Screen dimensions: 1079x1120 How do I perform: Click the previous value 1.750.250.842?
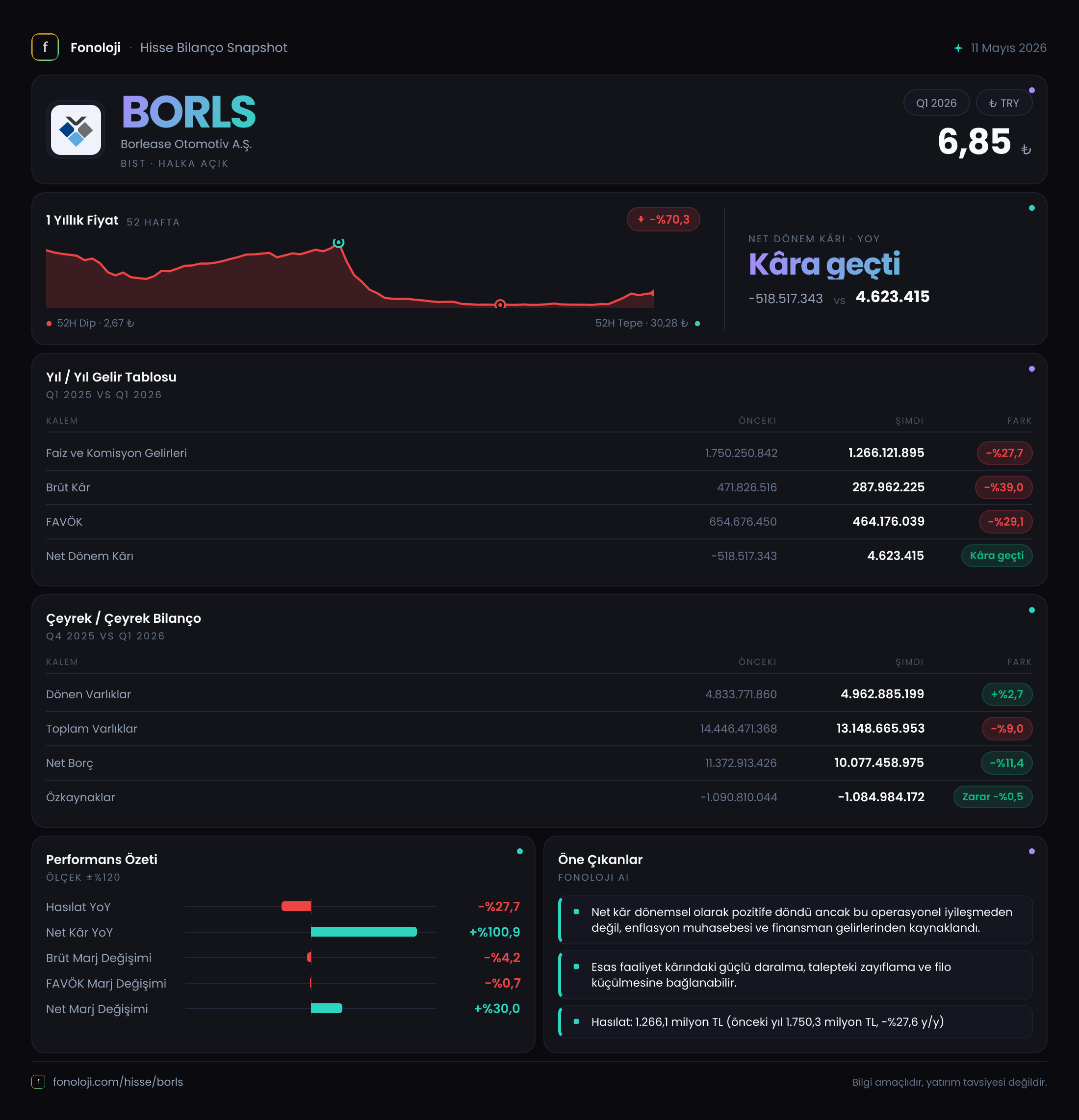741,453
